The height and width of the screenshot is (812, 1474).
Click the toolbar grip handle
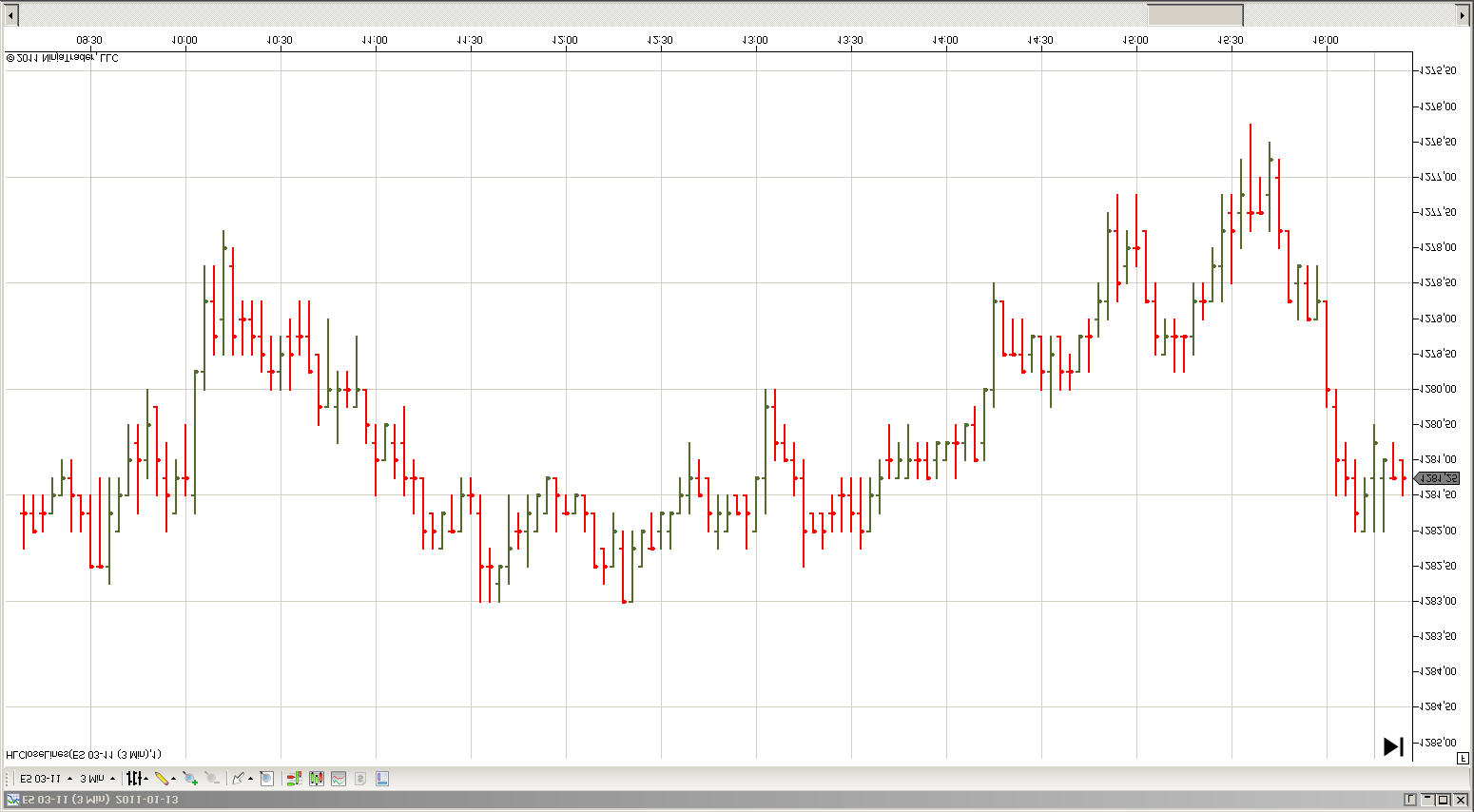tap(9, 779)
